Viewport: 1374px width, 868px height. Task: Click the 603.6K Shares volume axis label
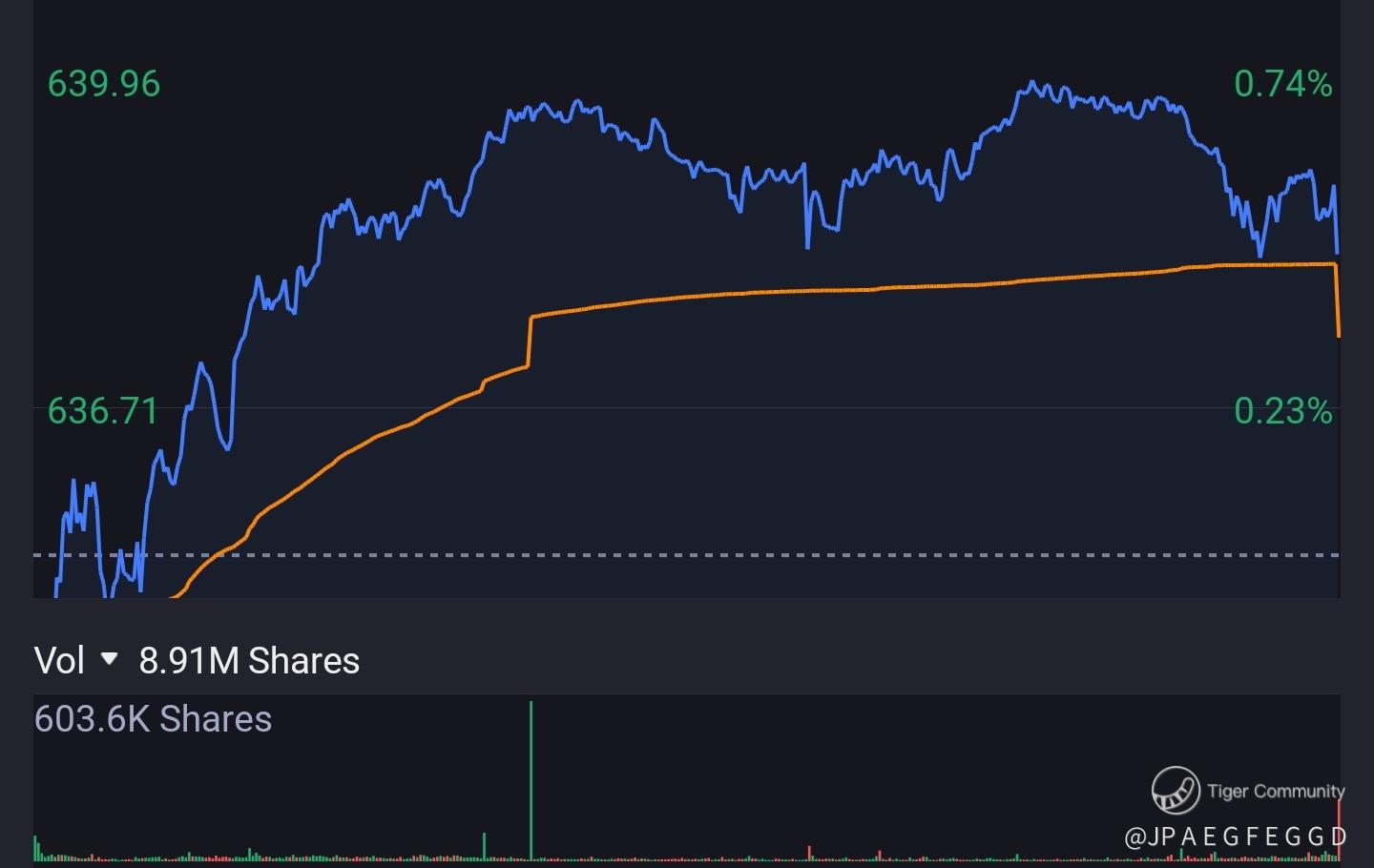pyautogui.click(x=153, y=719)
